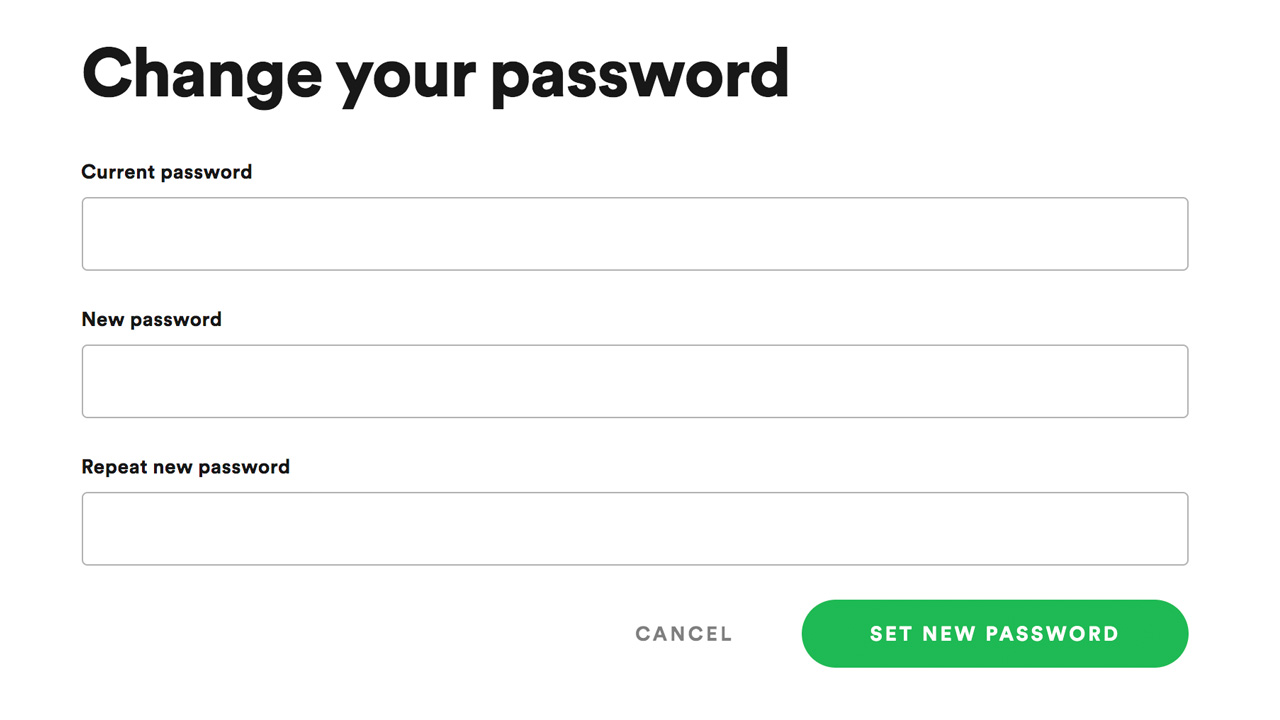The image size is (1280, 720).
Task: Activate the field under "Repeat new password"
Action: point(634,528)
